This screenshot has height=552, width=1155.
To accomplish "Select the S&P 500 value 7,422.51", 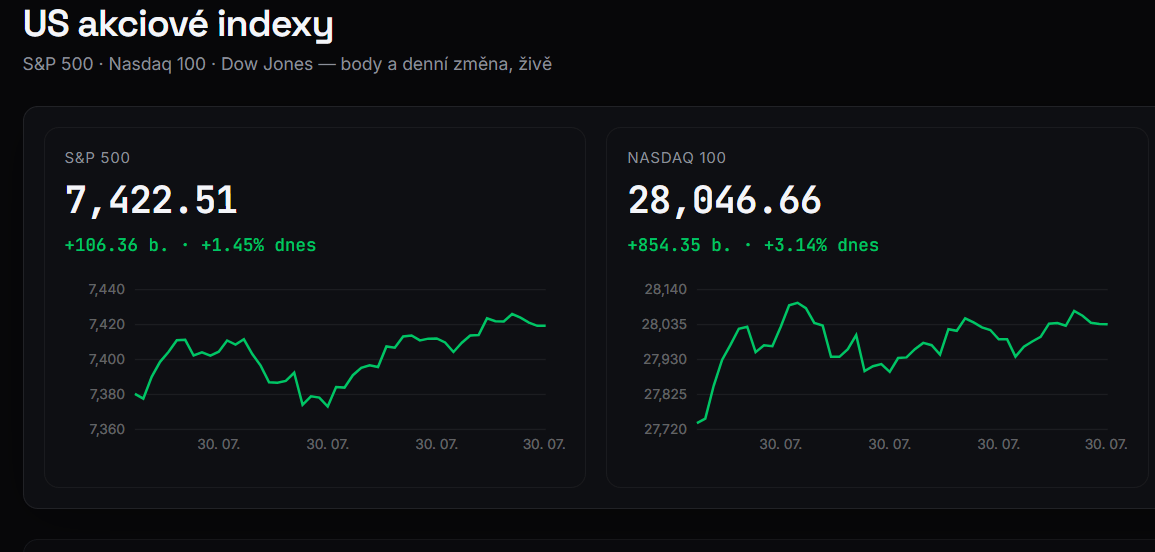I will 151,200.
